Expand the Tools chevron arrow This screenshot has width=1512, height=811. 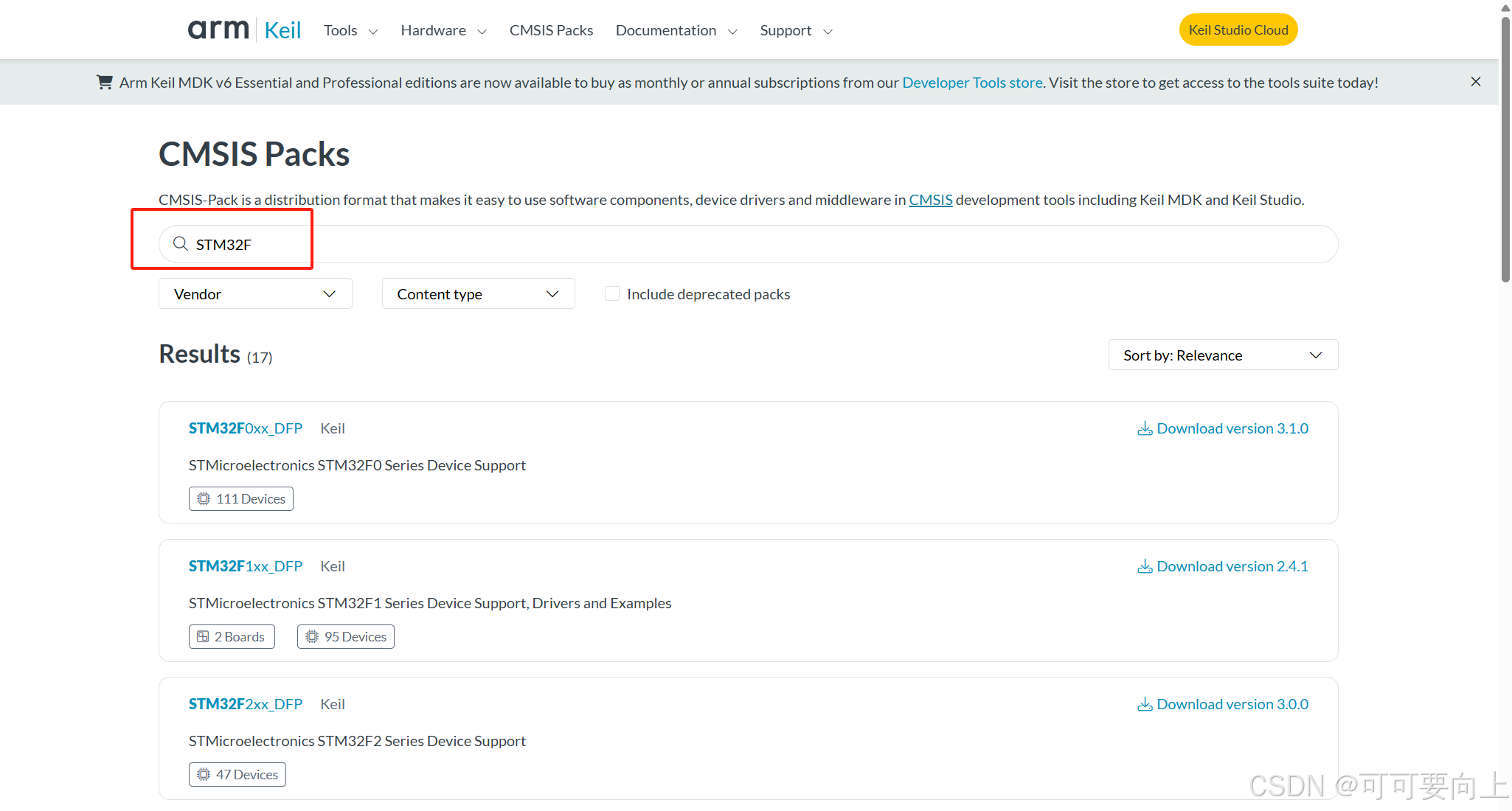click(x=373, y=32)
